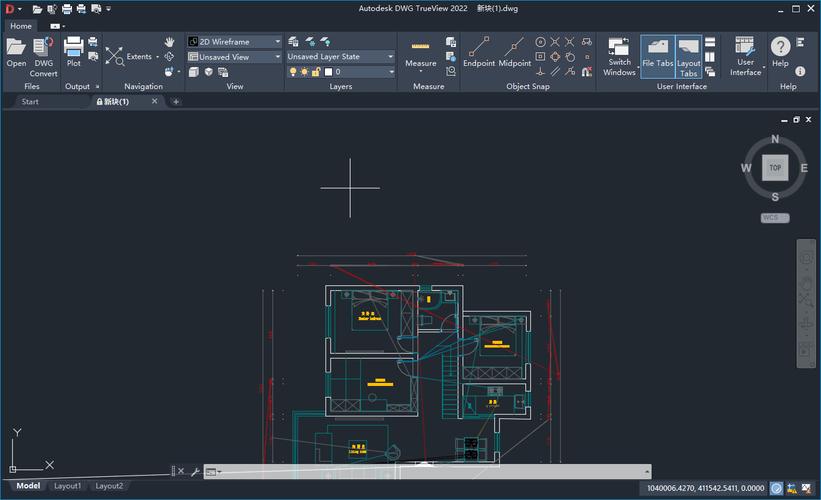Image resolution: width=821 pixels, height=500 pixels.
Task: Click the Zoom Extents crossed-arrows icon
Action: coord(114,56)
